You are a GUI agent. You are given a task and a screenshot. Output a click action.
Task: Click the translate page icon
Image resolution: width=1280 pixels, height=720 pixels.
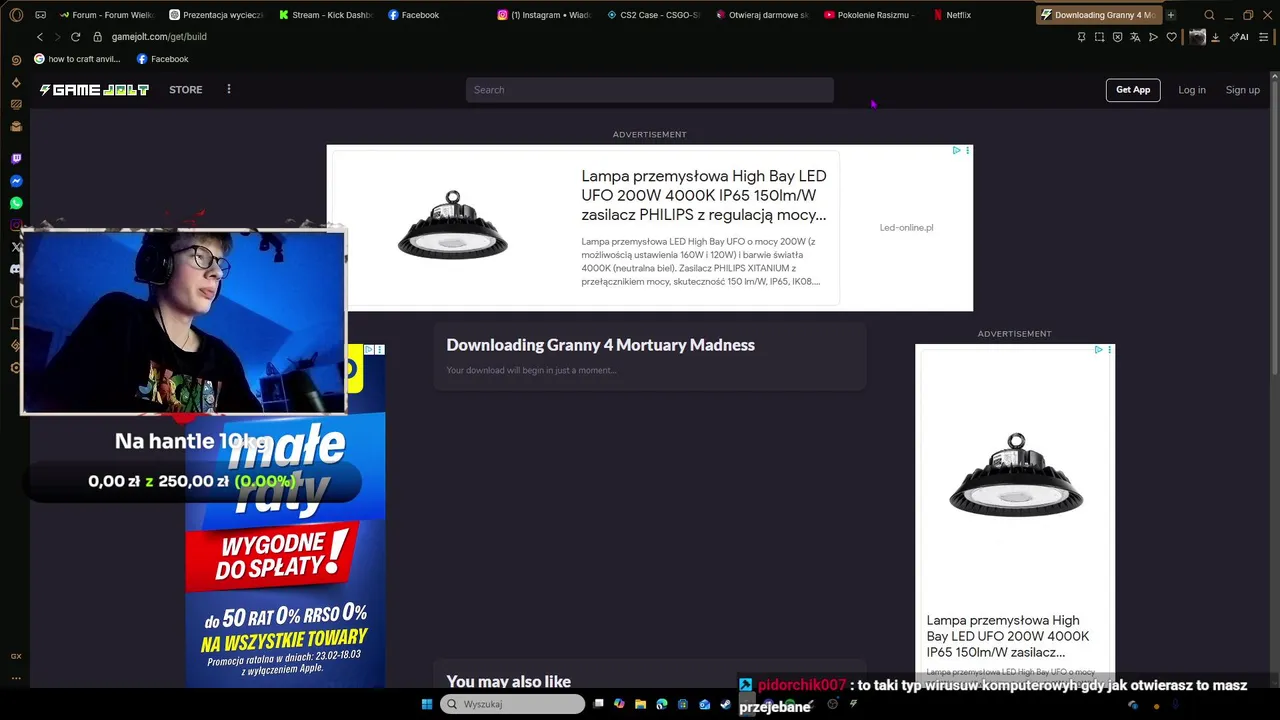tap(1135, 37)
